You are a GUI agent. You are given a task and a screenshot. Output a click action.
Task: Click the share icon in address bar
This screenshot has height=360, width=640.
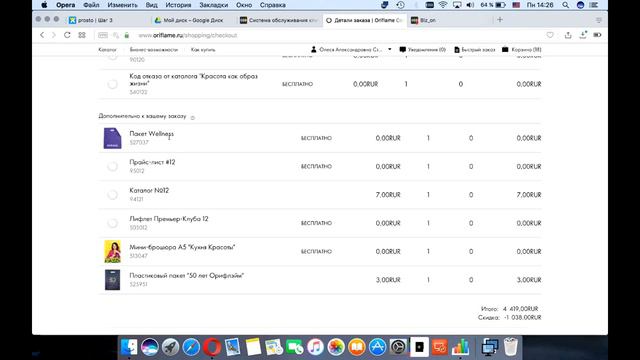tap(568, 35)
